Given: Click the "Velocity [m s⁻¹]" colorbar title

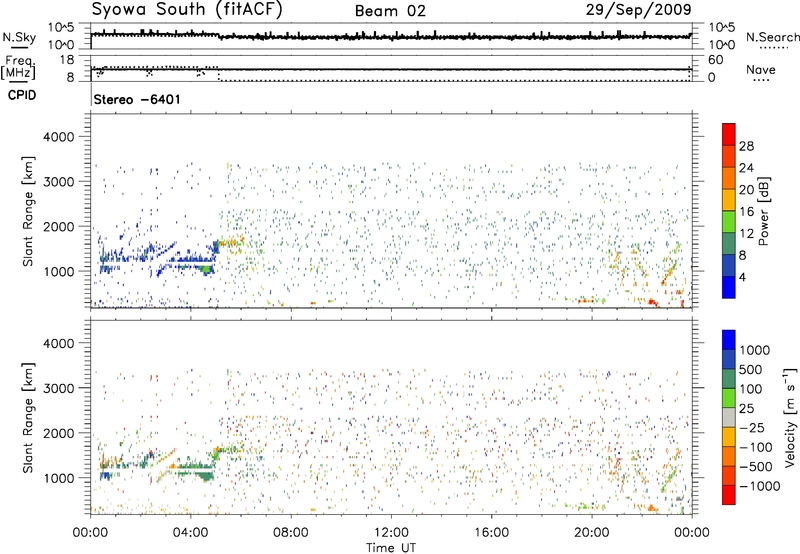Looking at the screenshot, I should (x=790, y=416).
